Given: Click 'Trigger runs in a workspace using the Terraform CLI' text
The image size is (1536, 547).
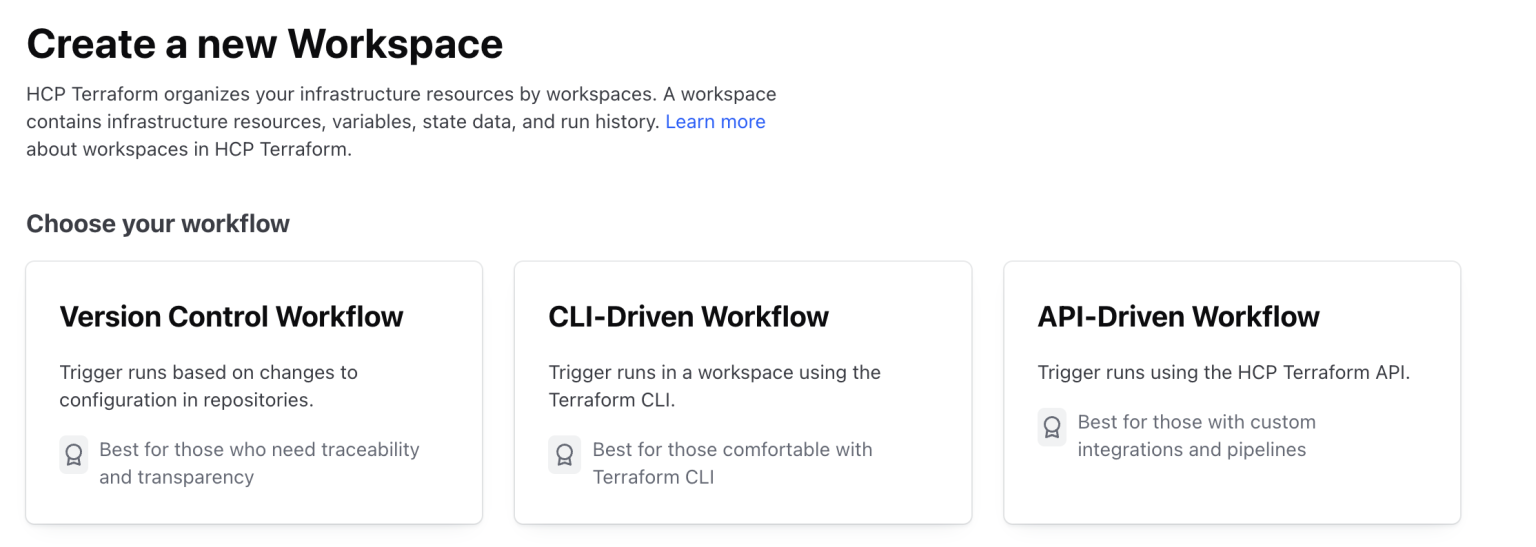Looking at the screenshot, I should [x=715, y=386].
